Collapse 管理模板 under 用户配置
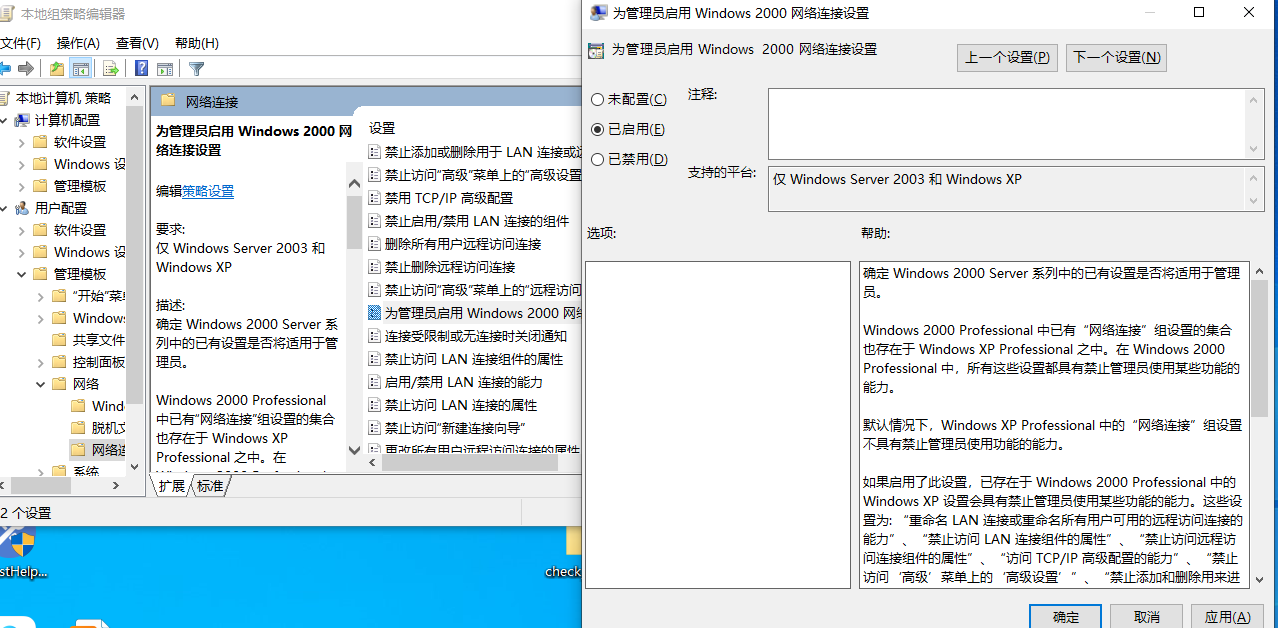Viewport: 1278px width, 628px height. (x=21, y=274)
